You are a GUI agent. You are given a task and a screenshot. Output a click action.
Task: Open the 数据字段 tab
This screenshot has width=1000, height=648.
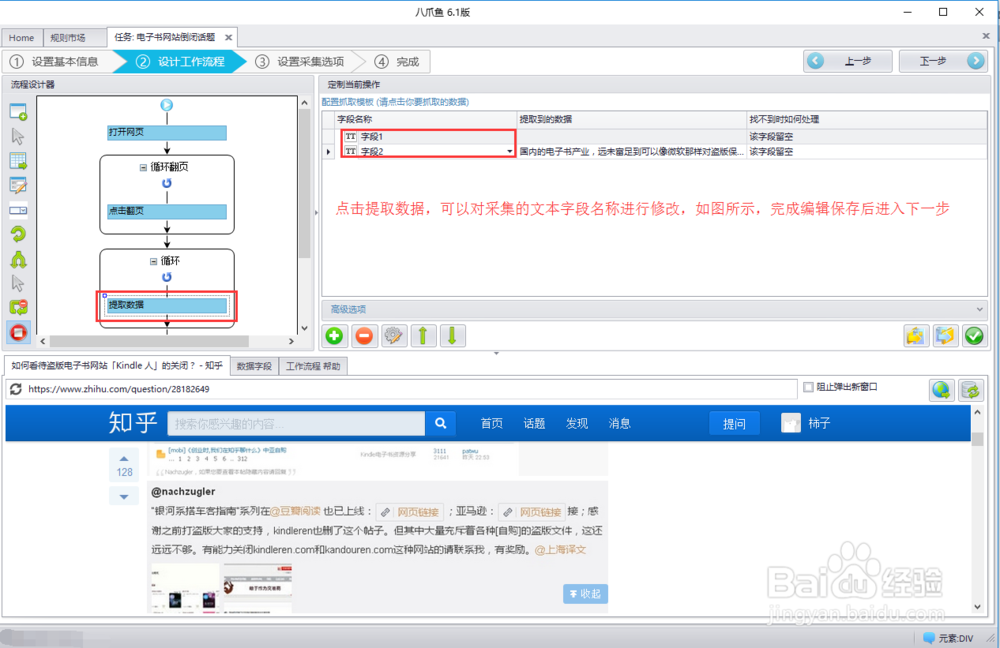[254, 366]
